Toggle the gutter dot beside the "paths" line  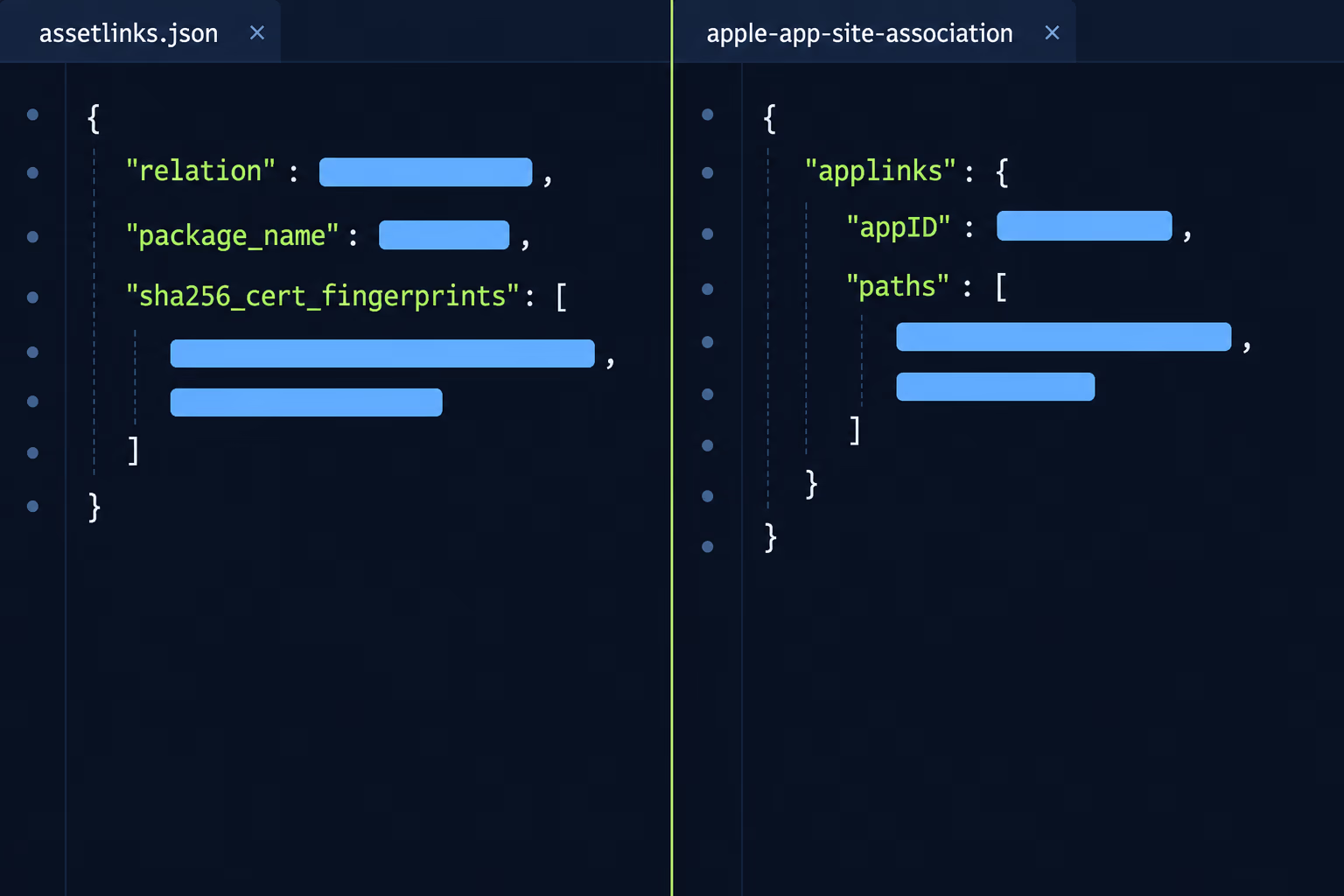[x=708, y=289]
